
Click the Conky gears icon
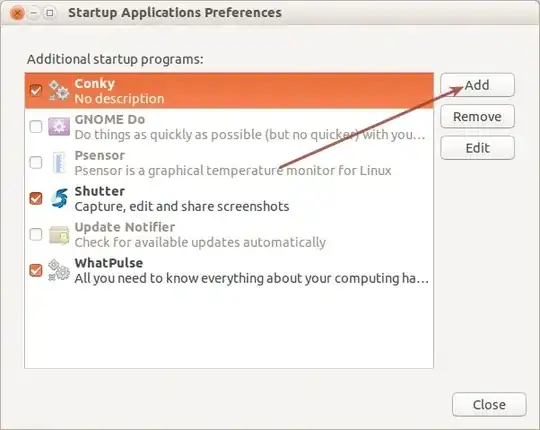tap(59, 91)
